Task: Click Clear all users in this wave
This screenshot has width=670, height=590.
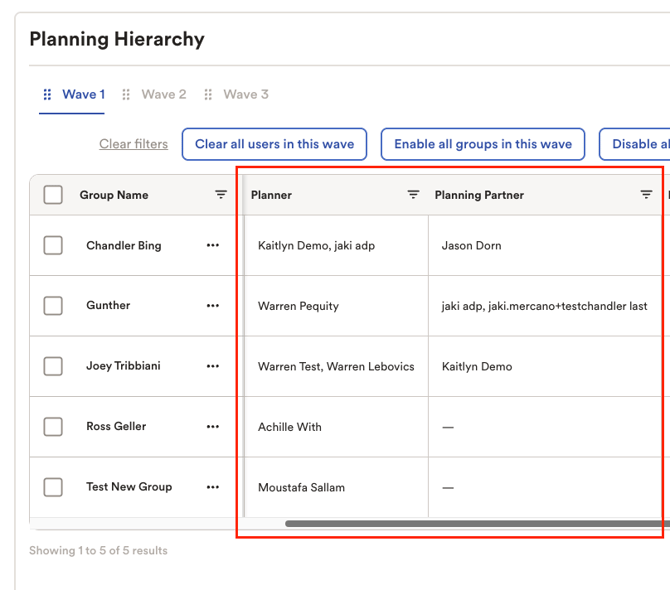Action: tap(274, 144)
